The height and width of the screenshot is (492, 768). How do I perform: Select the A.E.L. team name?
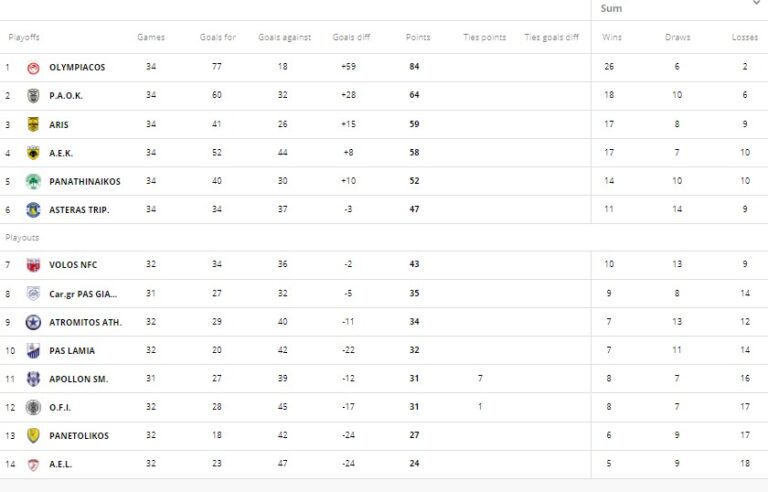pyautogui.click(x=60, y=464)
